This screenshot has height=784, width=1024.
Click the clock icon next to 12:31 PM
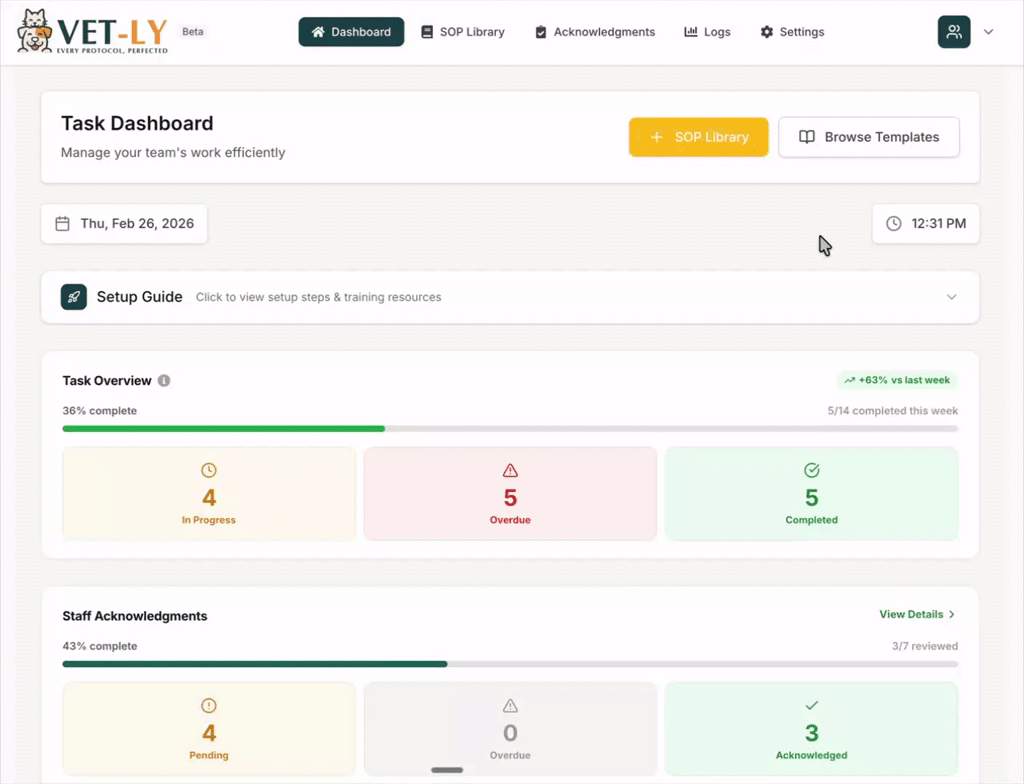[x=893, y=224]
